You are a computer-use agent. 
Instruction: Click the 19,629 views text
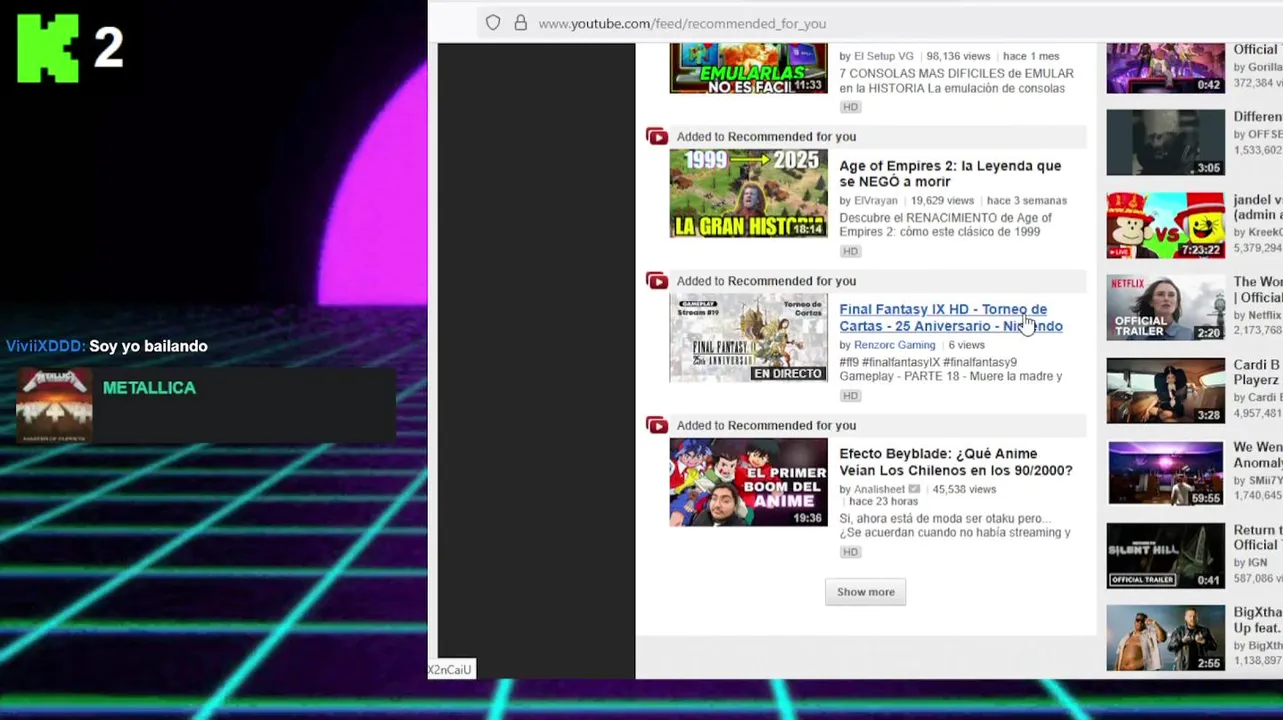tap(944, 200)
